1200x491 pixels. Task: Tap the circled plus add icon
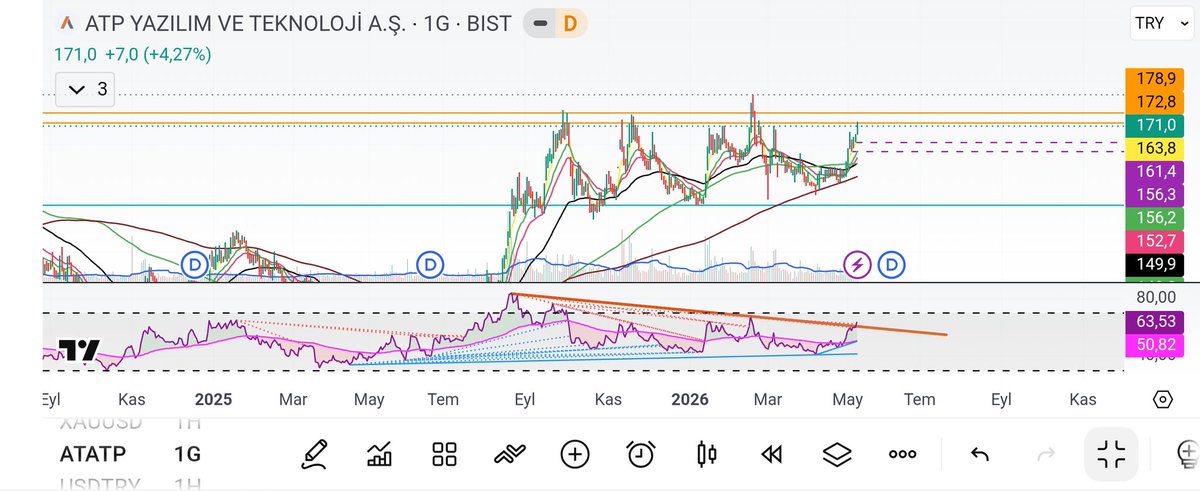tap(575, 454)
